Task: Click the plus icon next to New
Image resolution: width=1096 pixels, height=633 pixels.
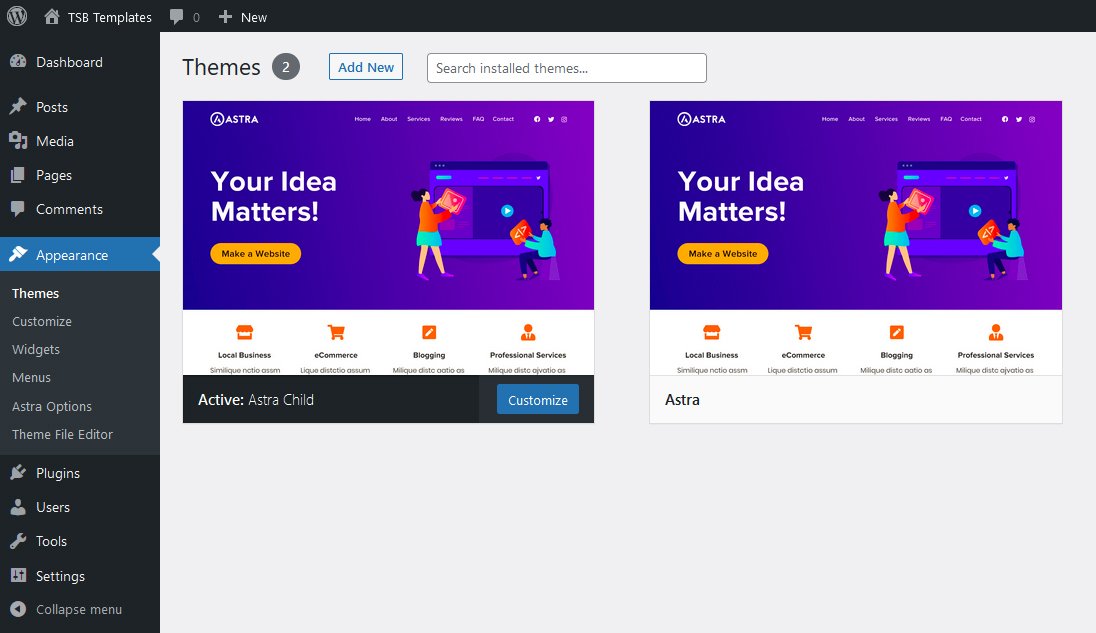Action: pyautogui.click(x=225, y=17)
